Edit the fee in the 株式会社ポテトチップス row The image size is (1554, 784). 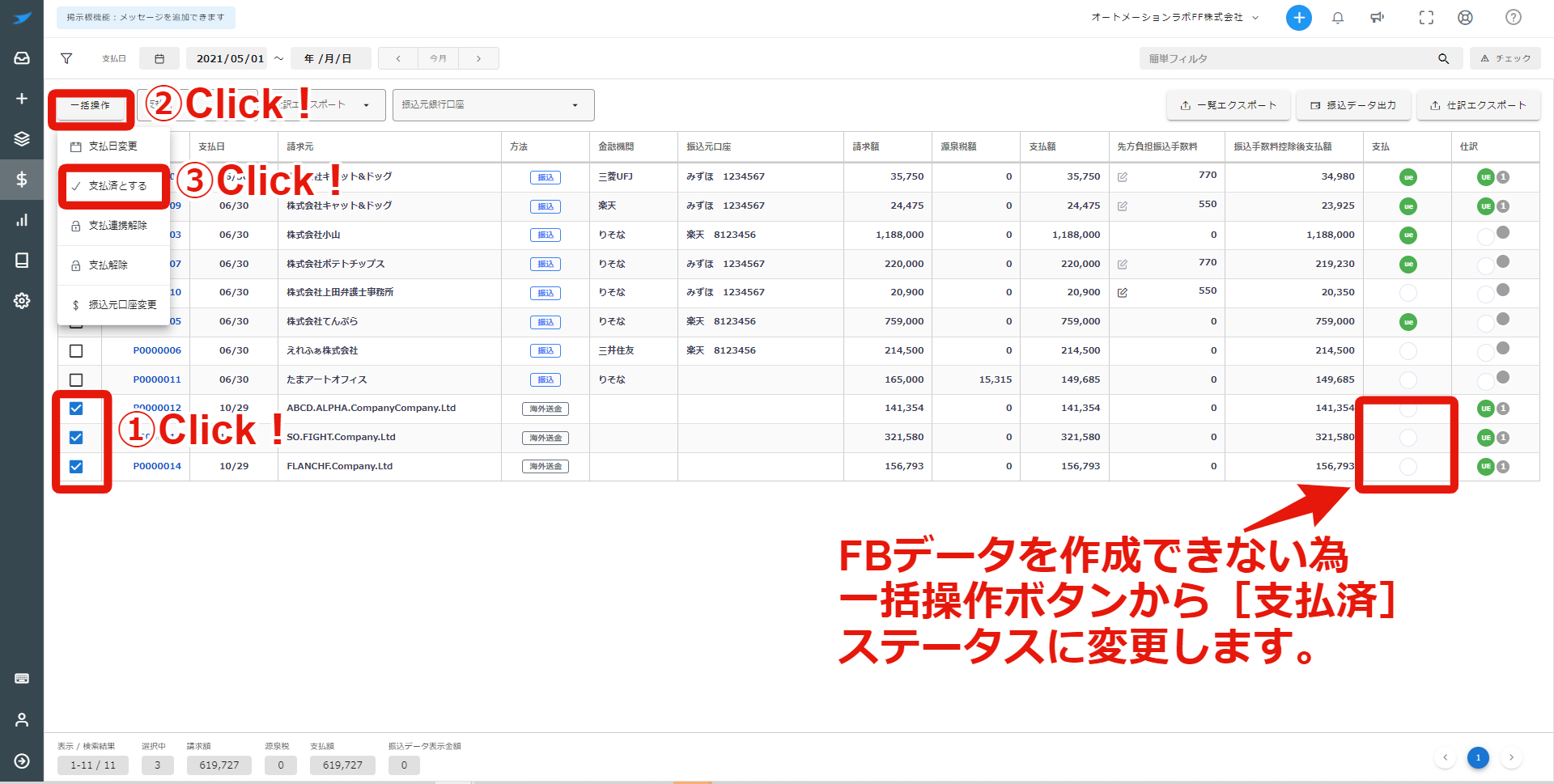(x=1123, y=265)
